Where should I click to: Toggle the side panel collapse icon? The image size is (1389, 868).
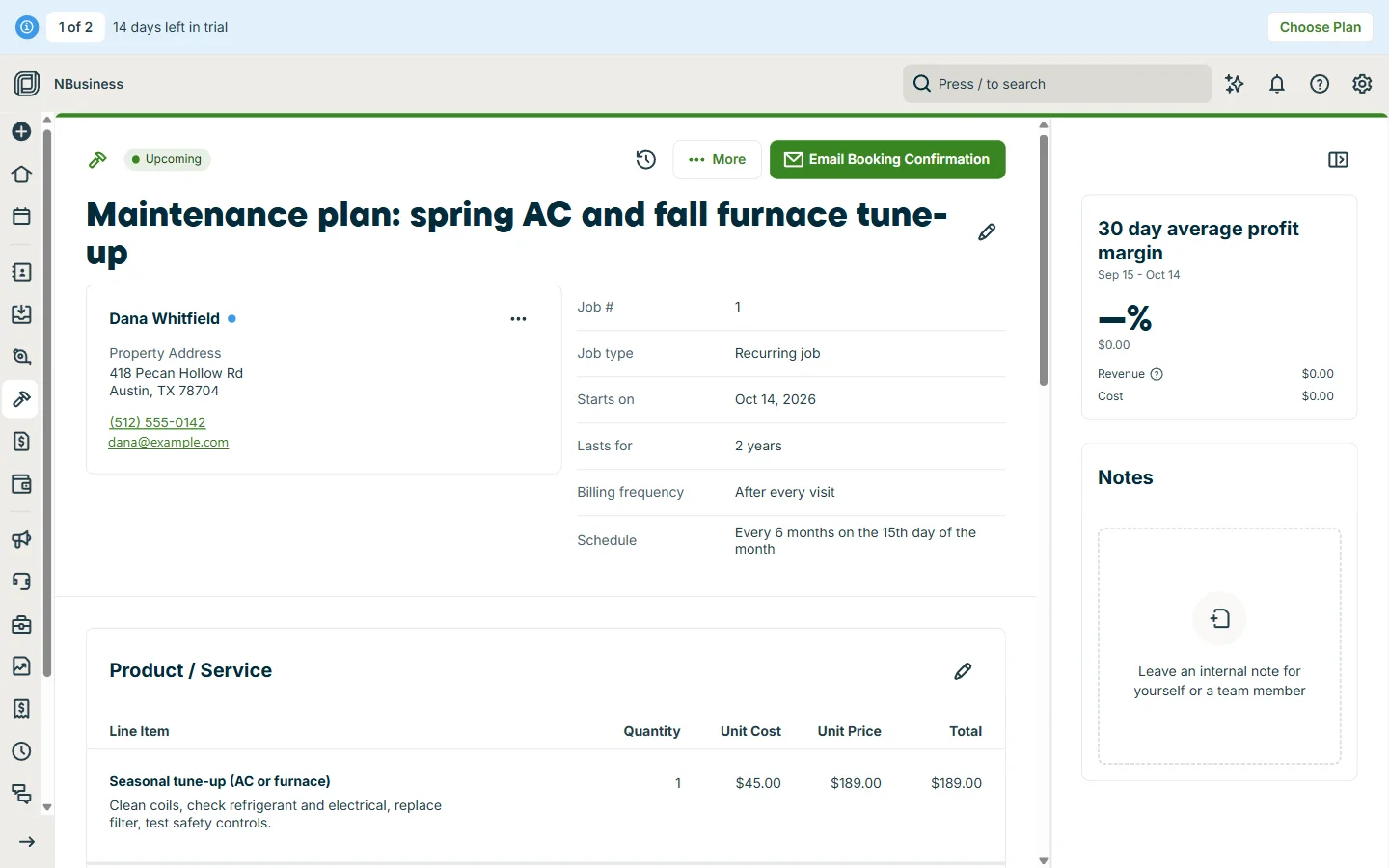coord(1338,160)
